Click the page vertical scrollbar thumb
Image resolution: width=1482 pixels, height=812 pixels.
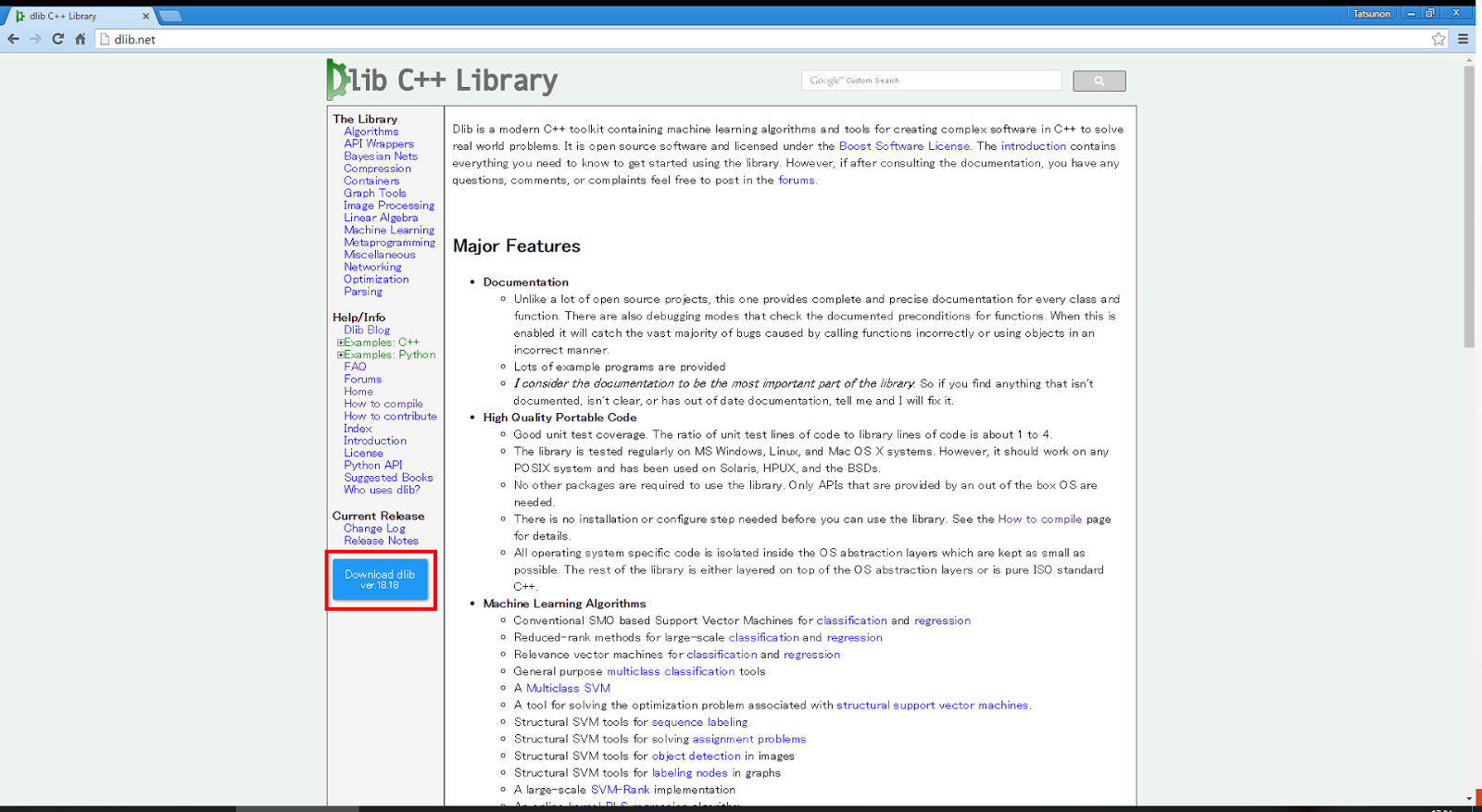pyautogui.click(x=1469, y=206)
